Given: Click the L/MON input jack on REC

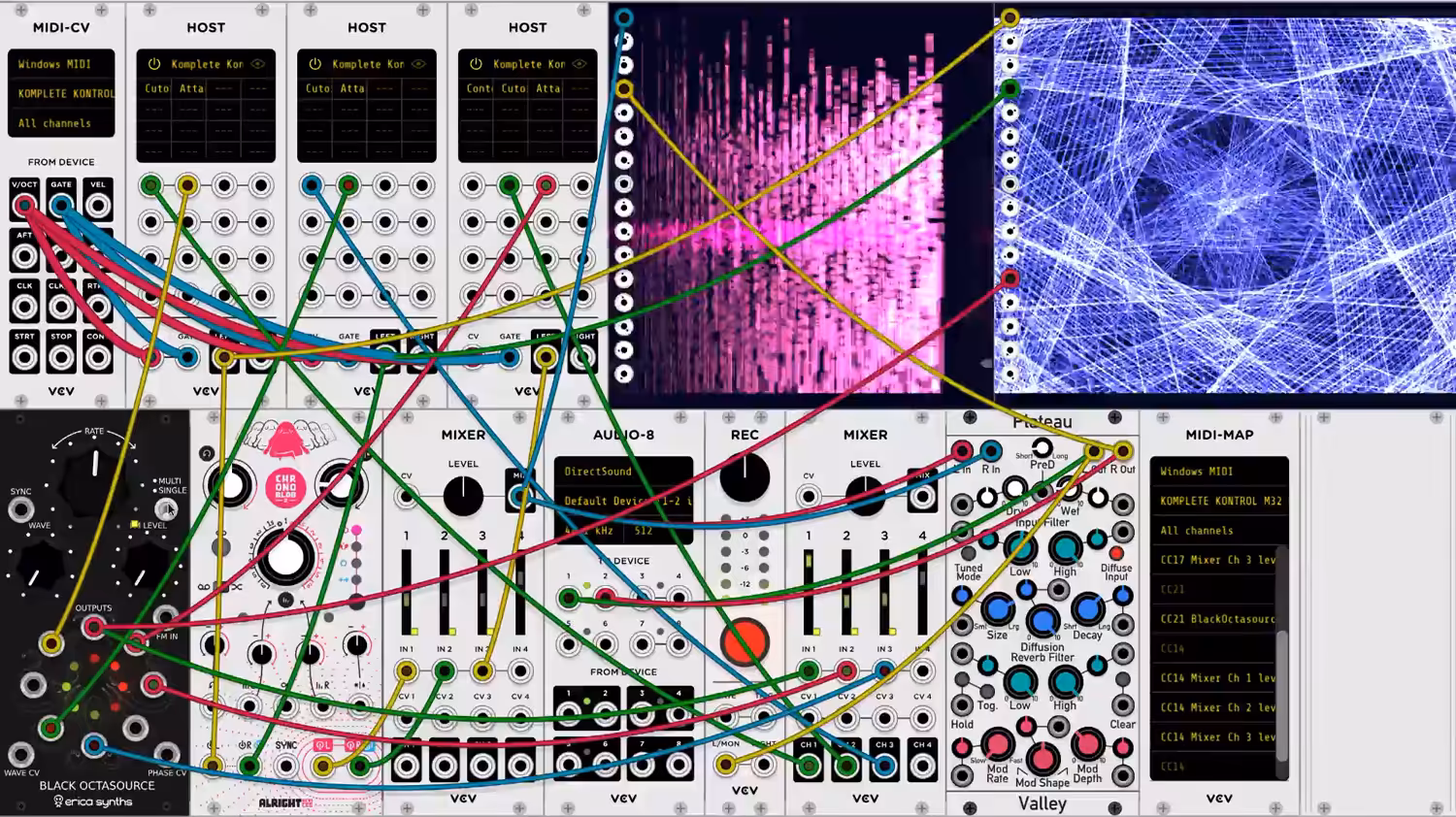Looking at the screenshot, I should pyautogui.click(x=726, y=765).
